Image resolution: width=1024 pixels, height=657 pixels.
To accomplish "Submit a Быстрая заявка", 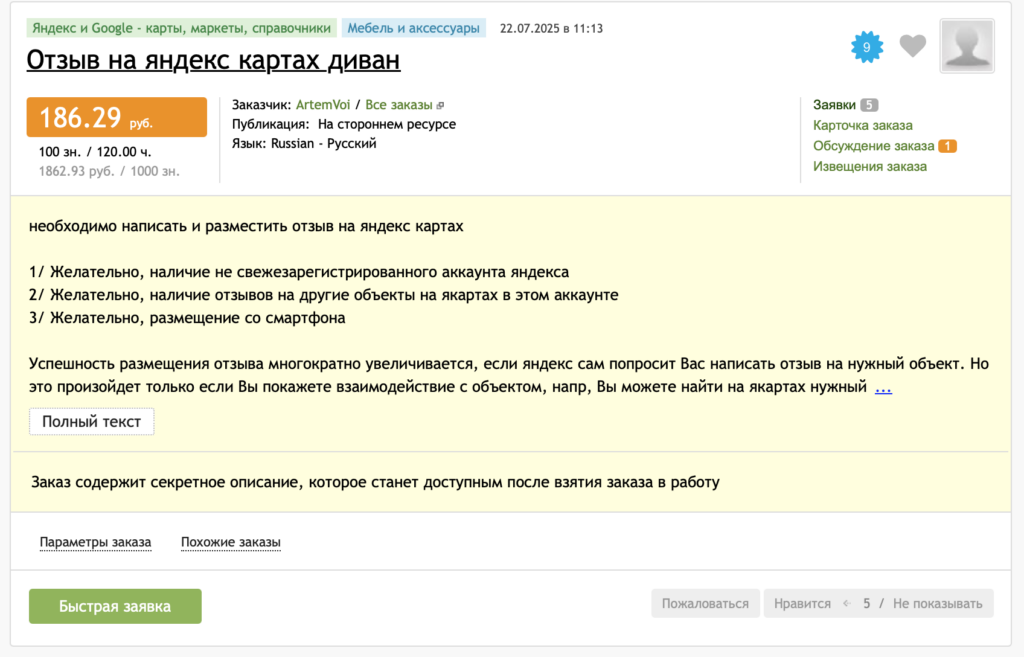I will [x=115, y=606].
